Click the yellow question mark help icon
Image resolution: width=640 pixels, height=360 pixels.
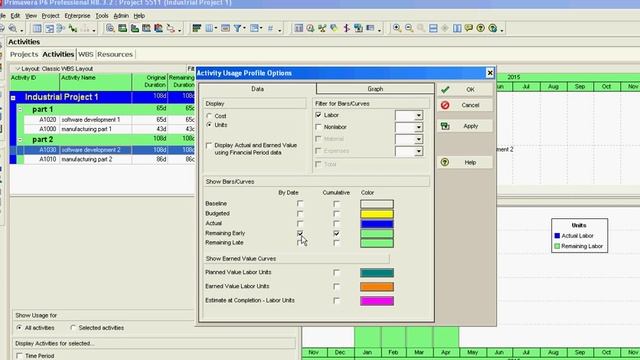pos(481,28)
